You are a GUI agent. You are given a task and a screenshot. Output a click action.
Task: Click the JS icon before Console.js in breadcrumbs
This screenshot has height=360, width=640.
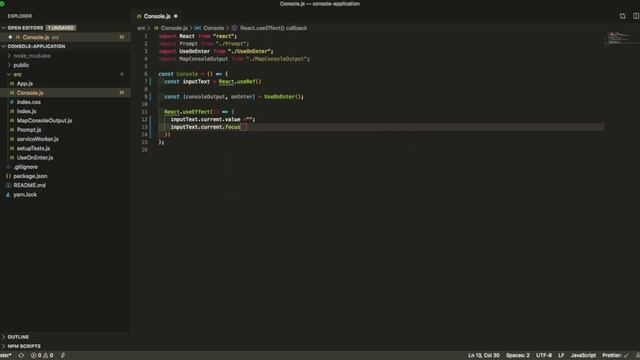pos(156,28)
